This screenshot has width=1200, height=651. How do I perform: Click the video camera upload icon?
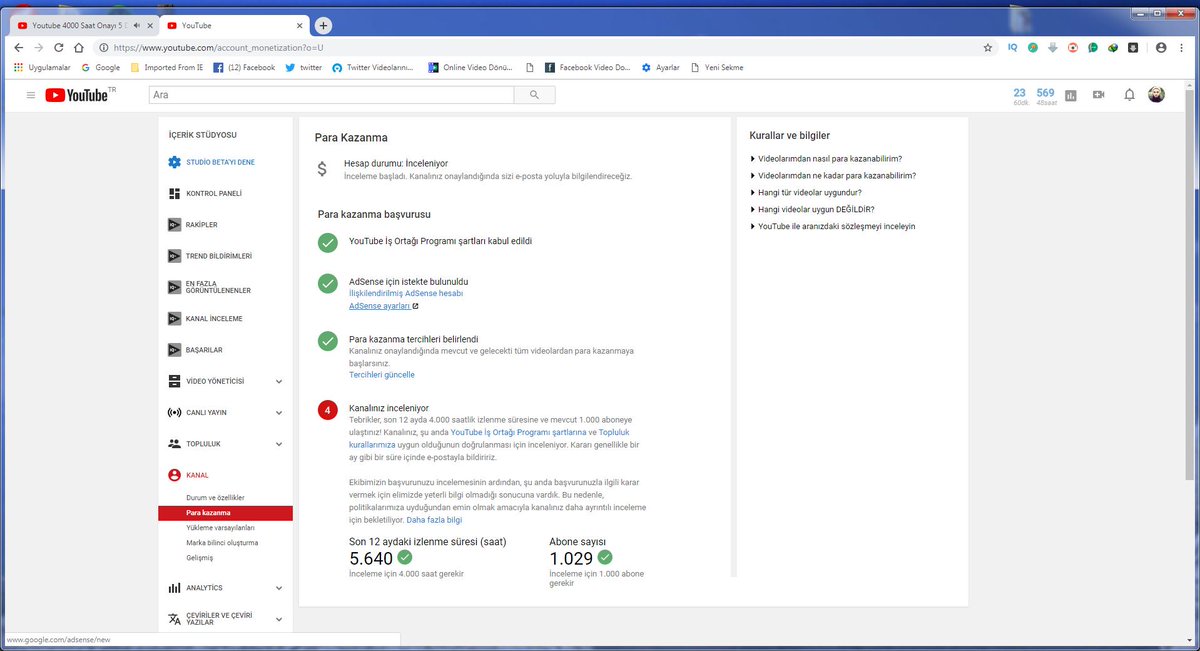[x=1099, y=95]
